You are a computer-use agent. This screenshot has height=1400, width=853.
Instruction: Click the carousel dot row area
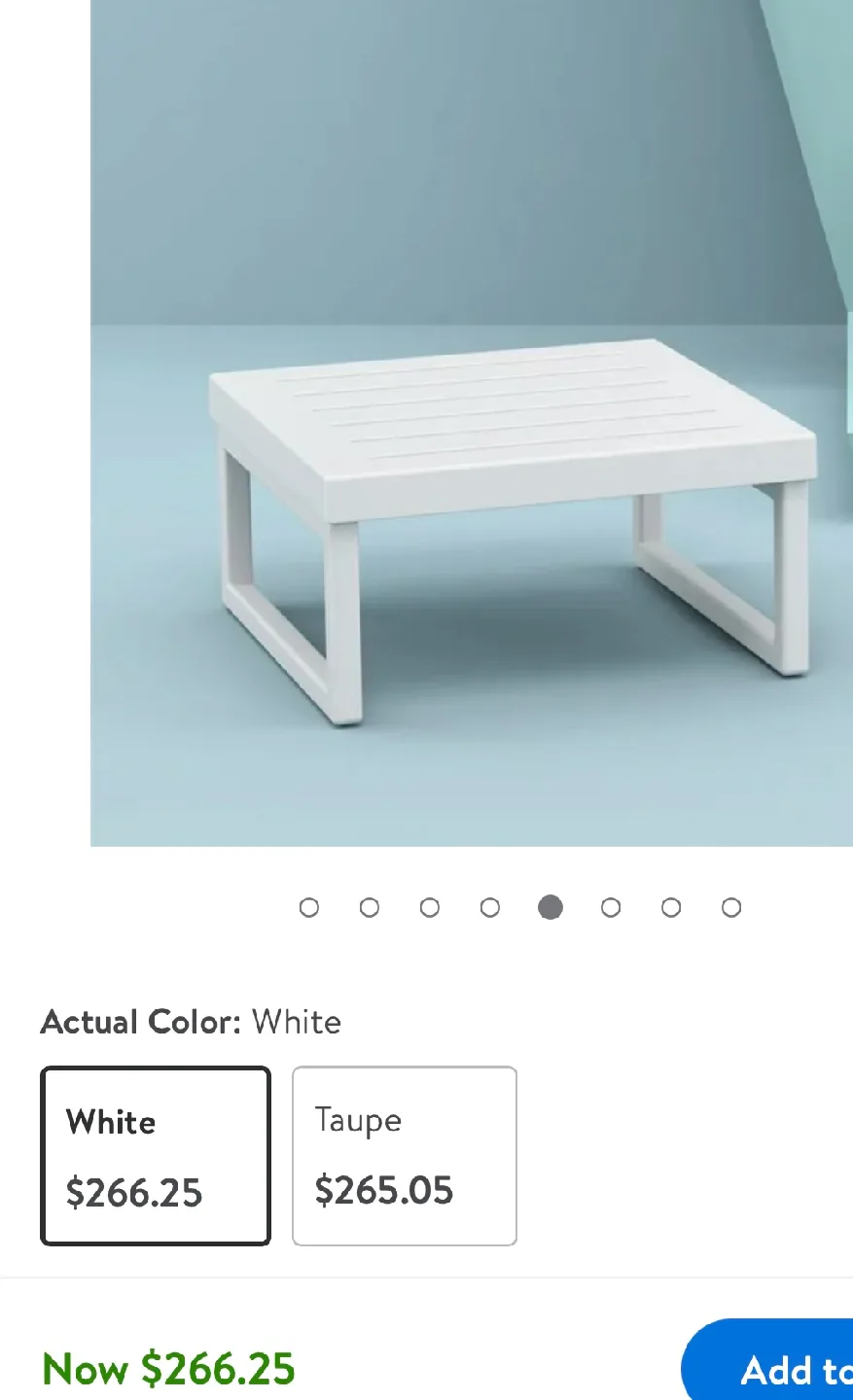tap(520, 907)
